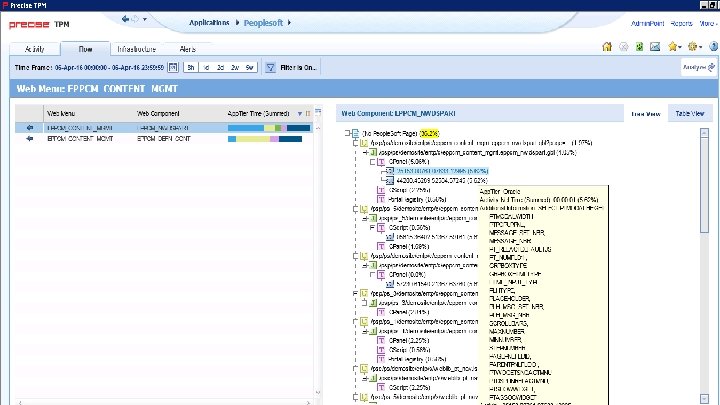This screenshot has width=720, height=405.
Task: Click the arrow icon in EPPCM_NWDSPARI row
Action: point(30,128)
